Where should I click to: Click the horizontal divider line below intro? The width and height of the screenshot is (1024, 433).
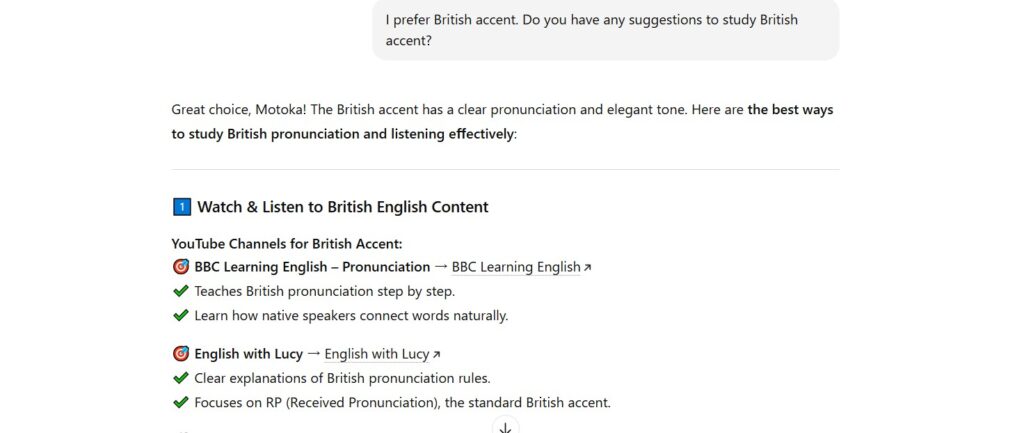[x=505, y=170]
